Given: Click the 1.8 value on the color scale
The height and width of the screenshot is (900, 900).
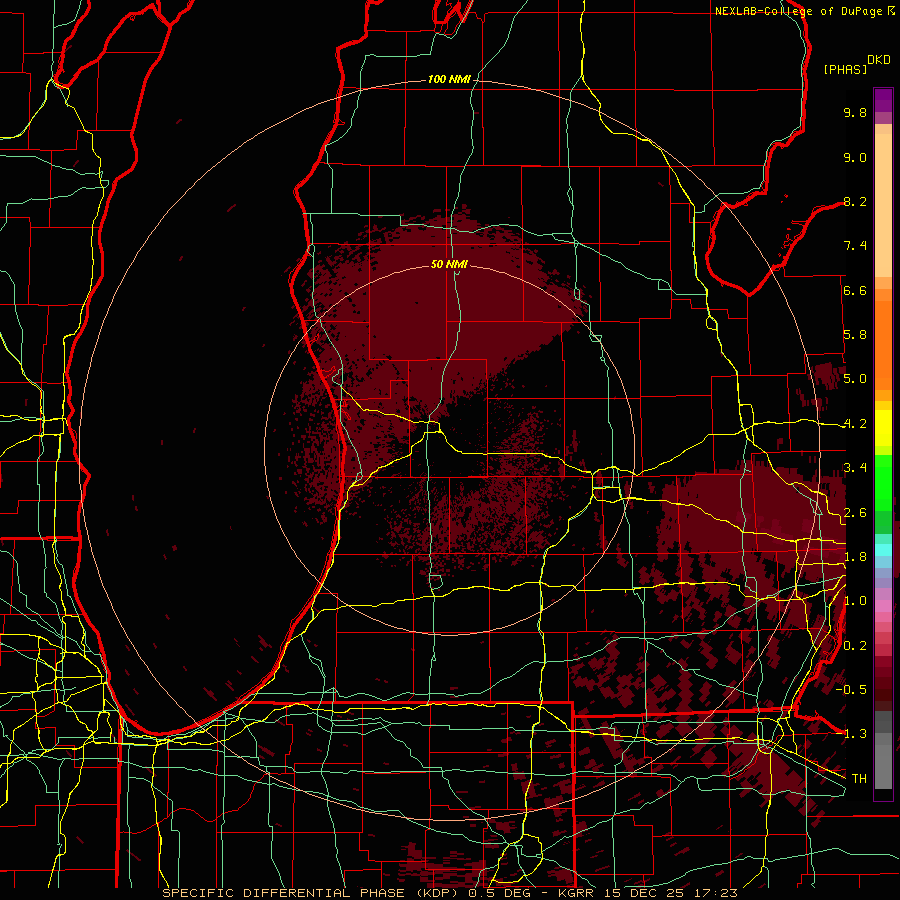Looking at the screenshot, I should 855,557.
